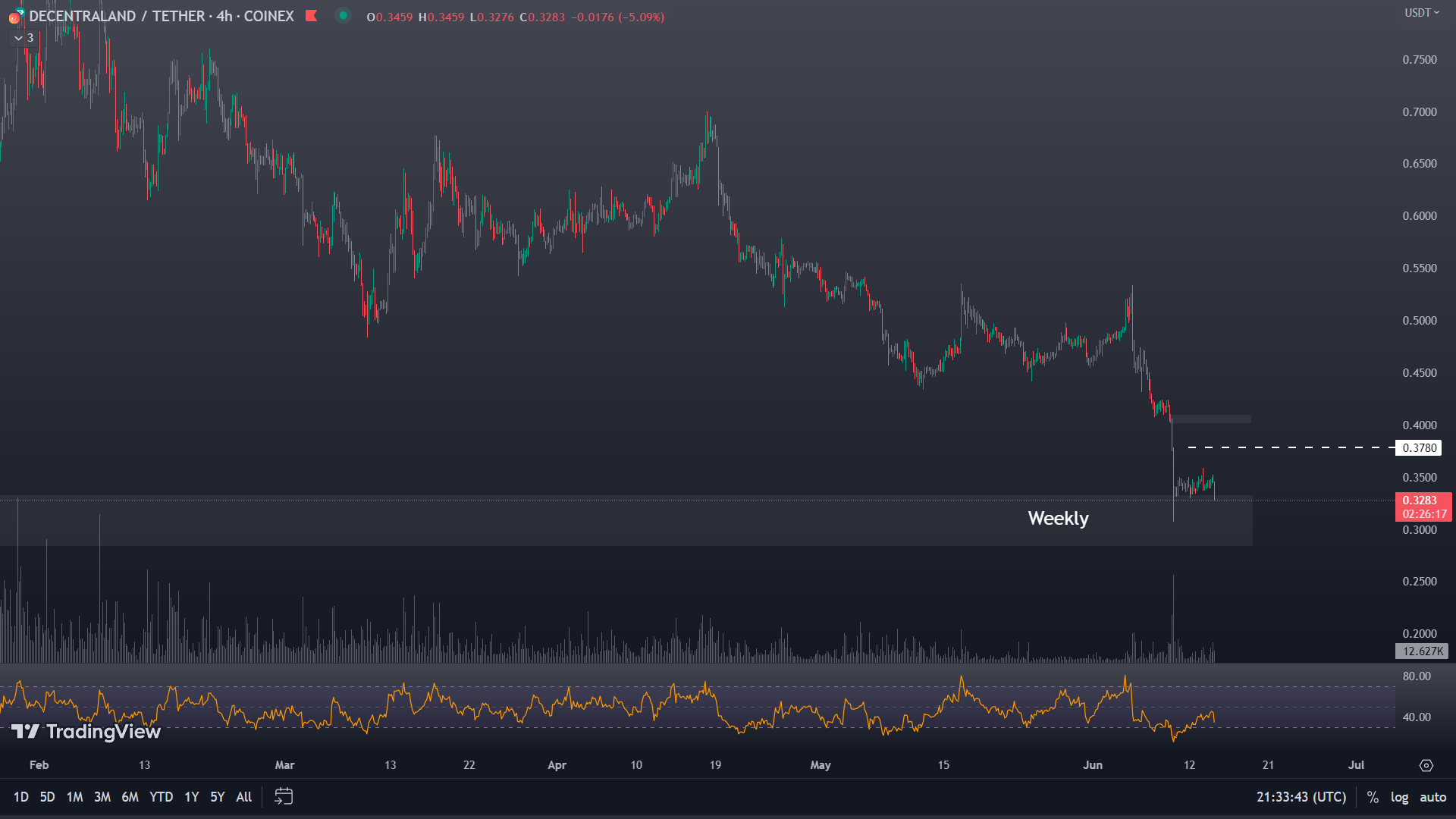This screenshot has width=1456, height=819.
Task: Click the -0.0176 (-5.09%) change value
Action: (x=617, y=17)
